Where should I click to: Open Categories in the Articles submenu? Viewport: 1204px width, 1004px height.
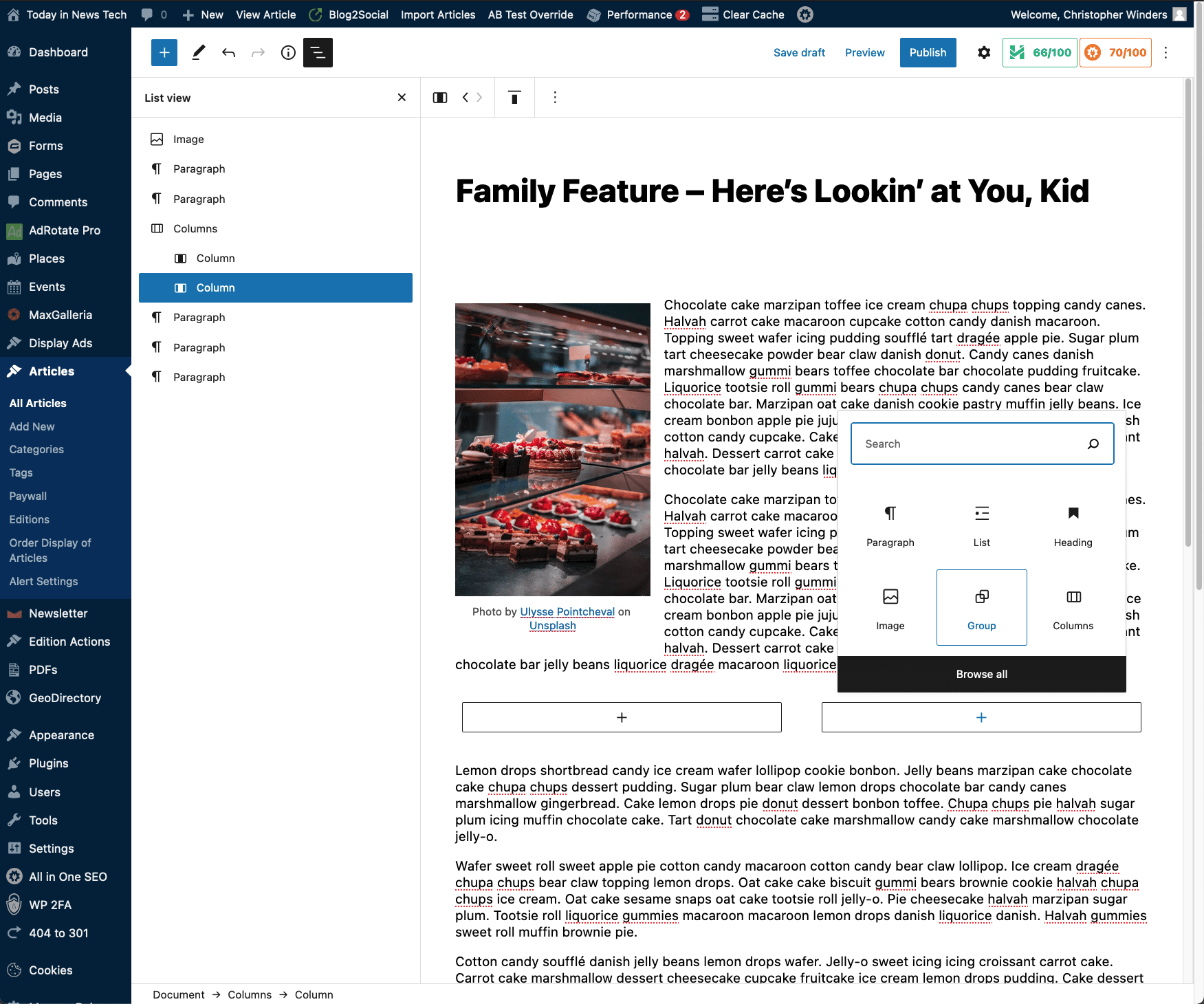coord(36,449)
